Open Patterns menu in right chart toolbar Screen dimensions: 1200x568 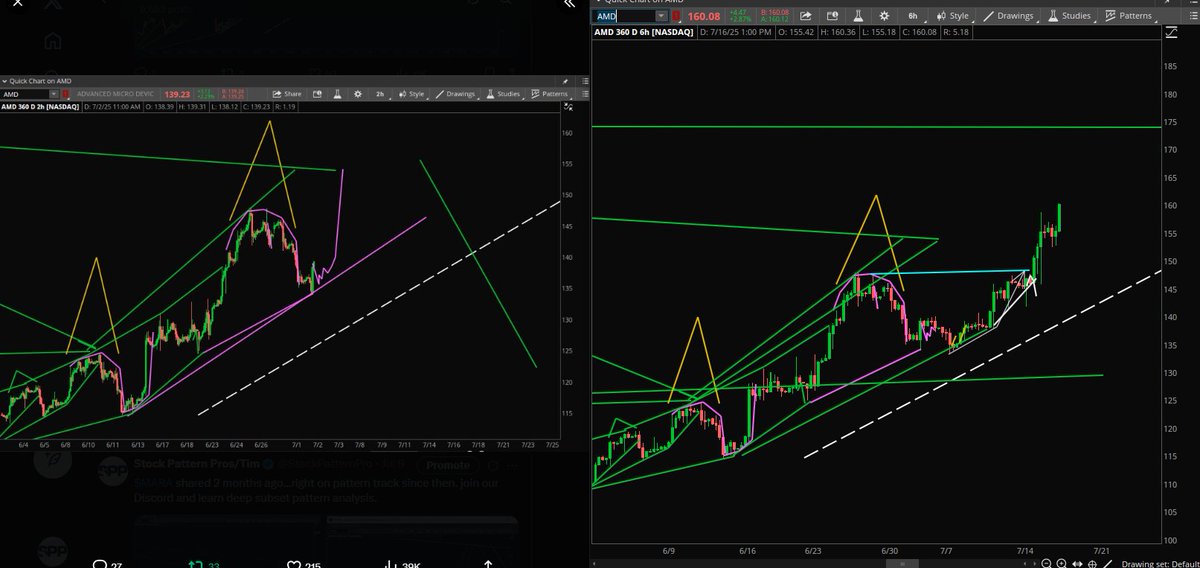coord(1127,16)
